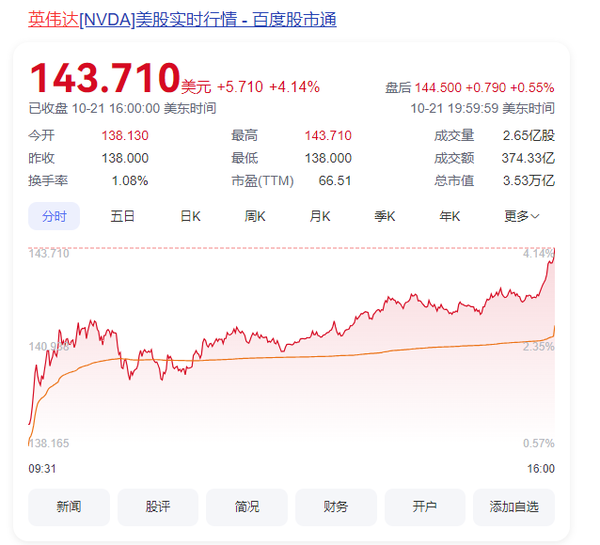Open the 周K chart tab
This screenshot has height=545, width=600.
pos(255,216)
